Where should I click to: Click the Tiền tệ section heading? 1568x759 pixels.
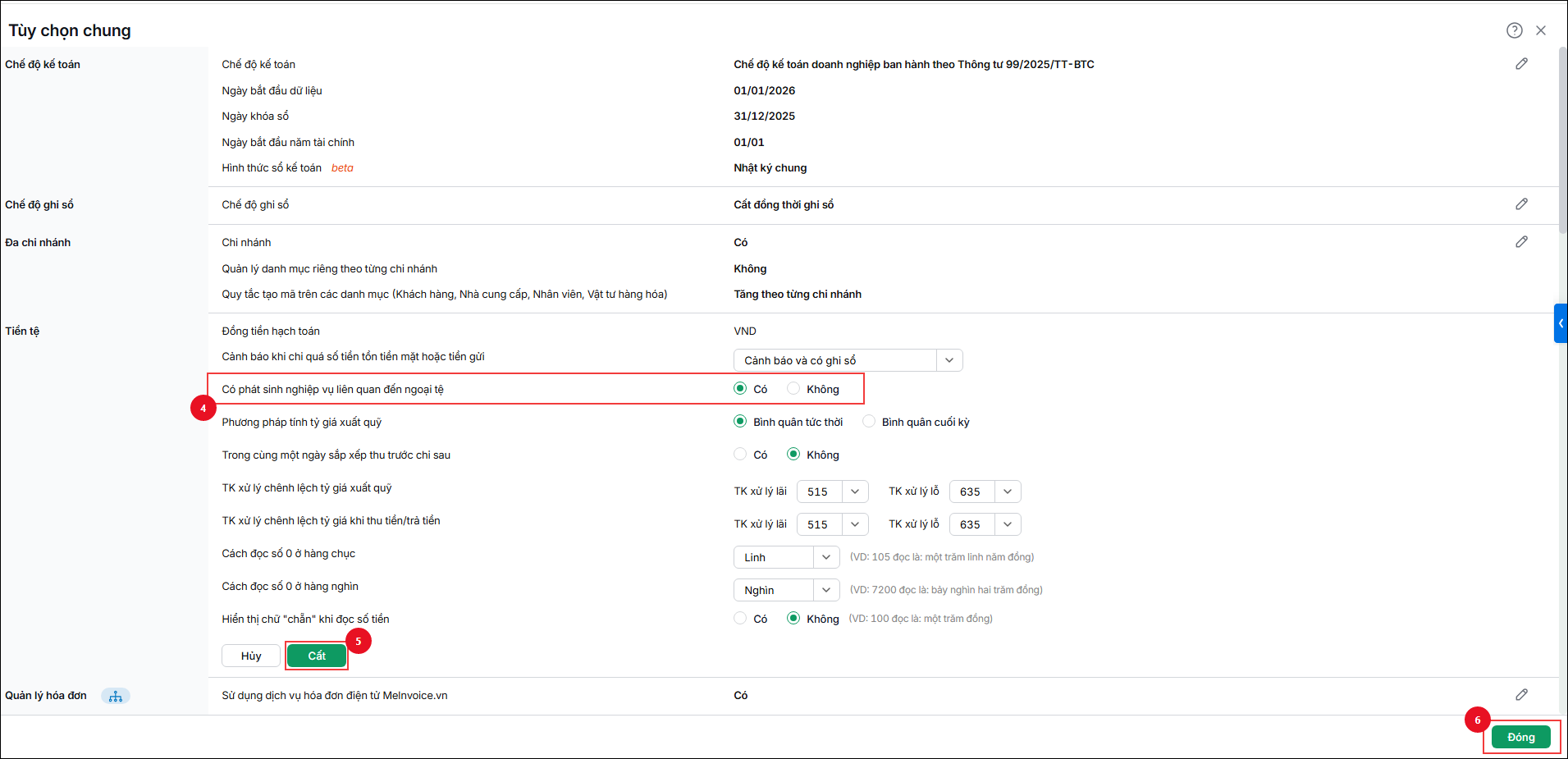[x=22, y=331]
